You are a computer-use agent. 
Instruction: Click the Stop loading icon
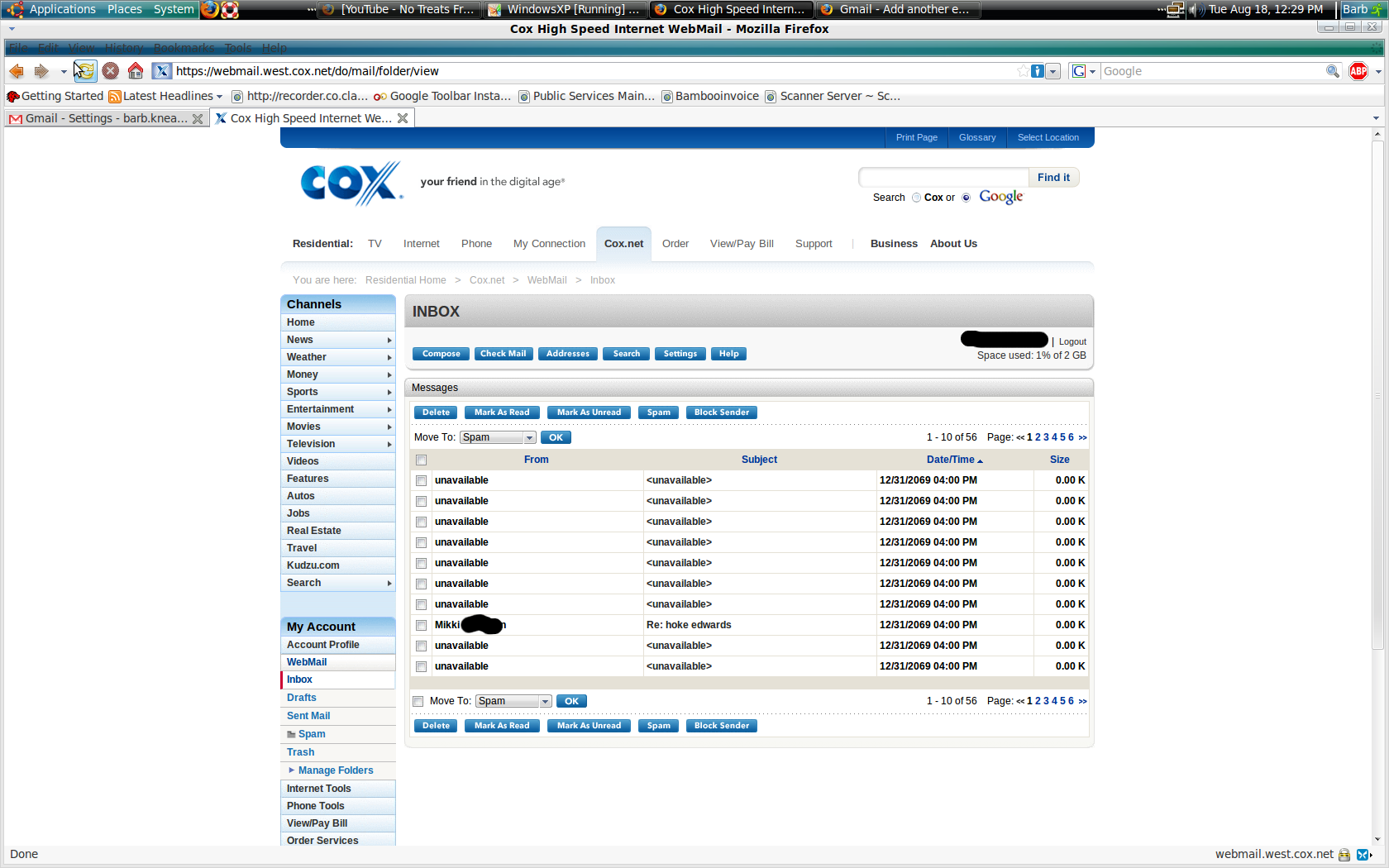point(110,71)
